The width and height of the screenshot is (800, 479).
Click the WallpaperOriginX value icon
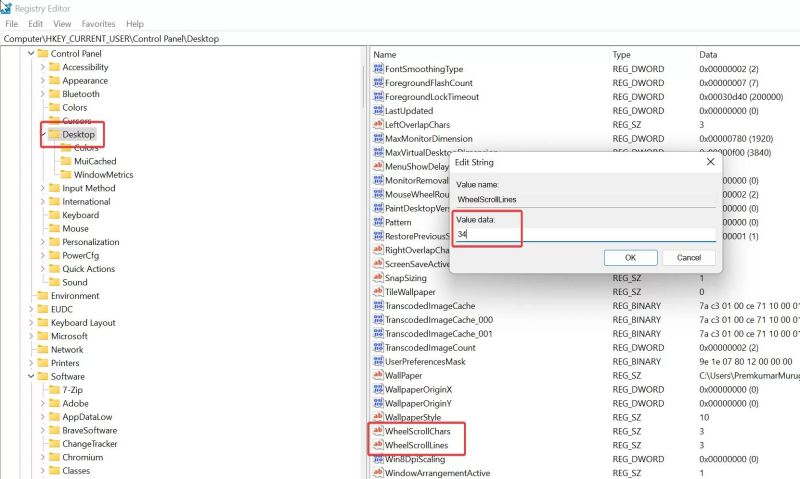pos(378,389)
